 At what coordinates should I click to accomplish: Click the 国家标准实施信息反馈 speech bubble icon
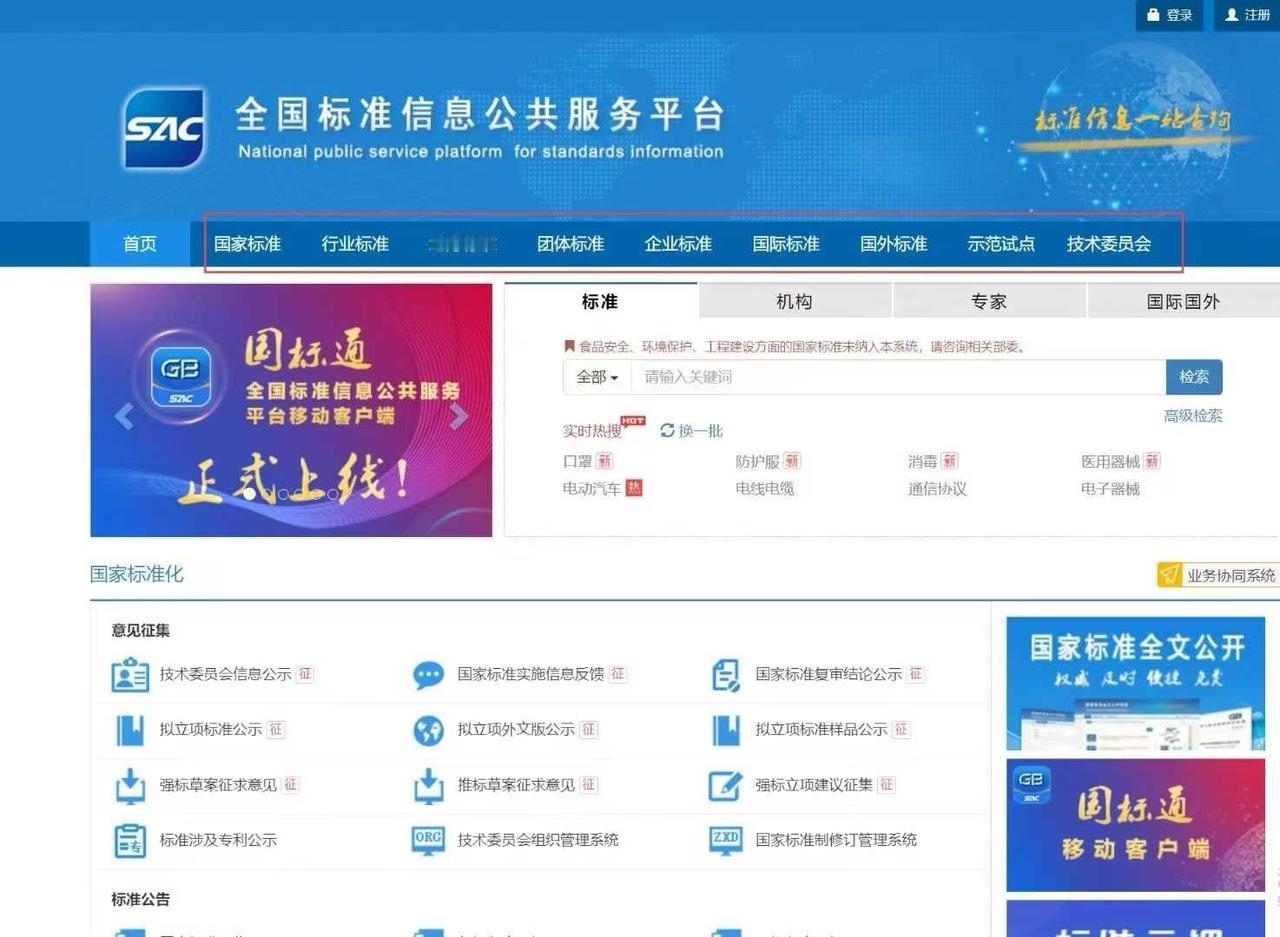coord(428,674)
